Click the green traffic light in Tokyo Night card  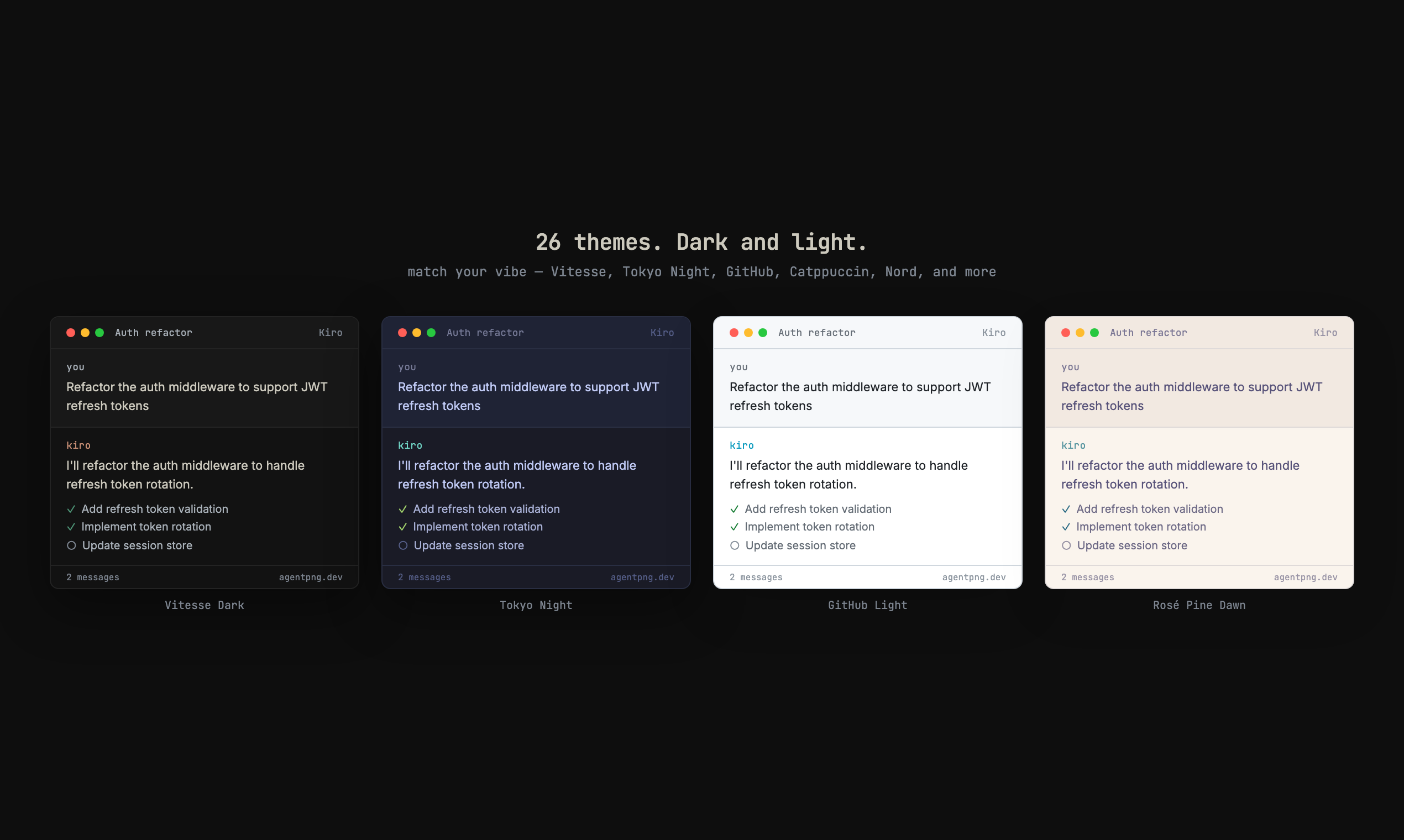[431, 332]
